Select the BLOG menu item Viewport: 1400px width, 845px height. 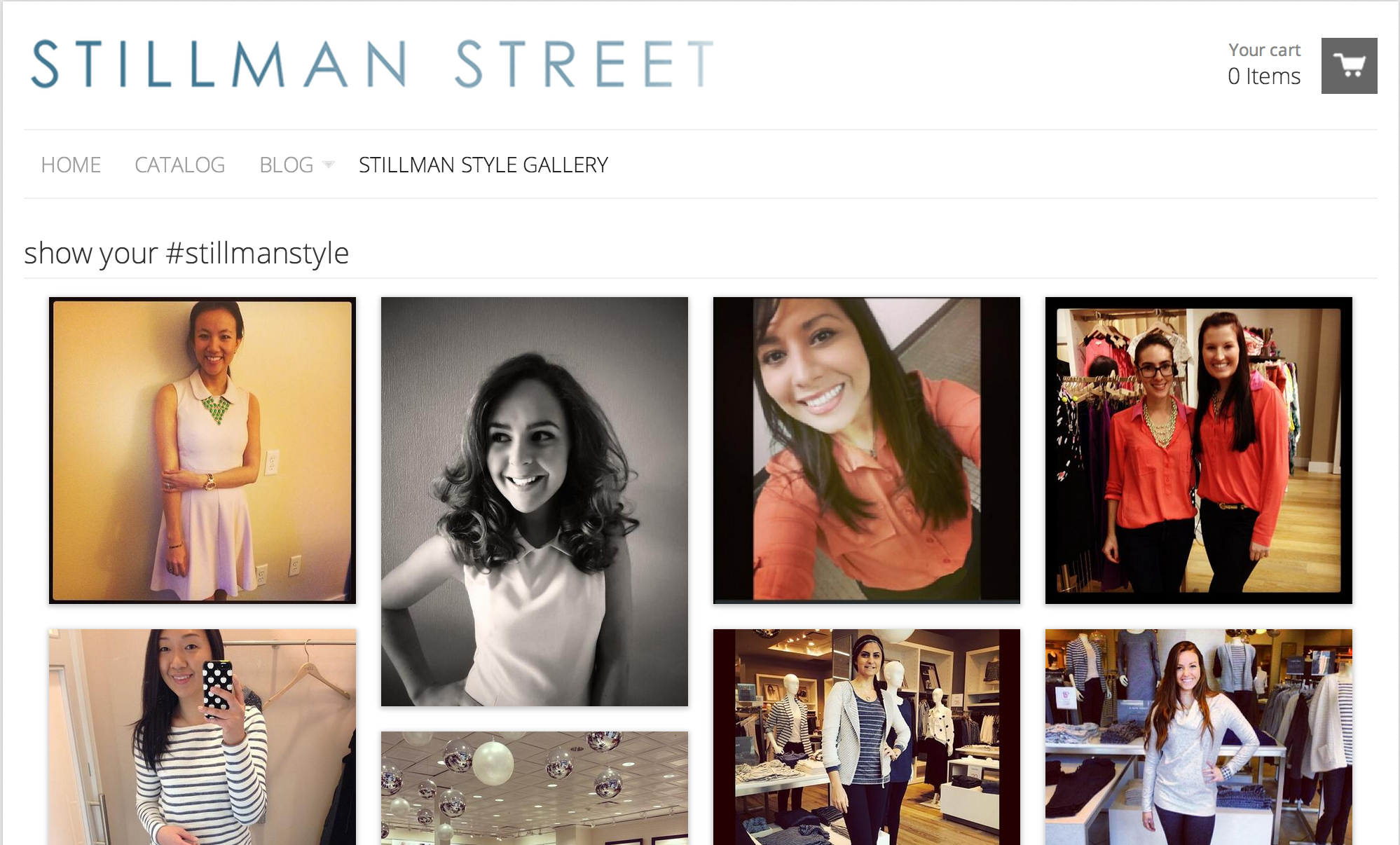(286, 165)
